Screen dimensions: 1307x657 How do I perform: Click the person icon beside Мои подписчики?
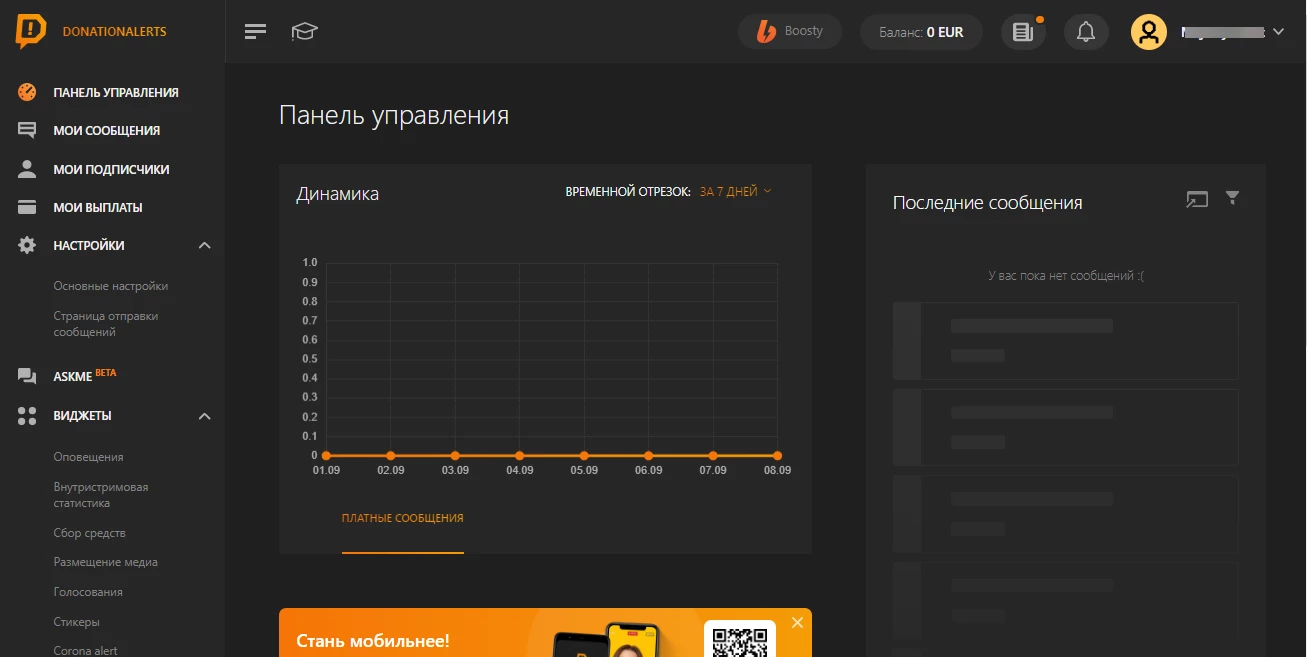[27, 169]
